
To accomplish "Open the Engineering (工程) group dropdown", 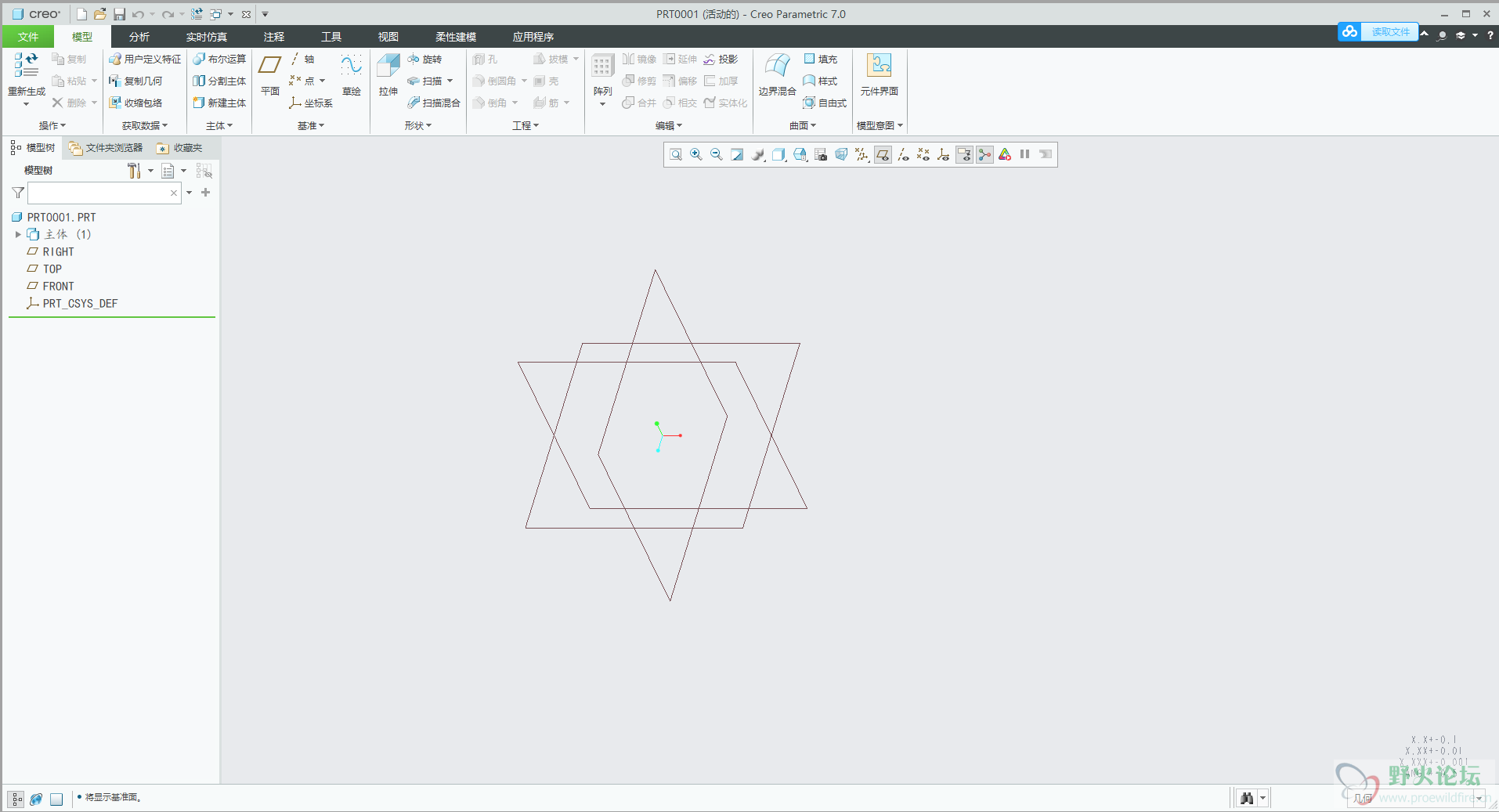I will tap(526, 125).
